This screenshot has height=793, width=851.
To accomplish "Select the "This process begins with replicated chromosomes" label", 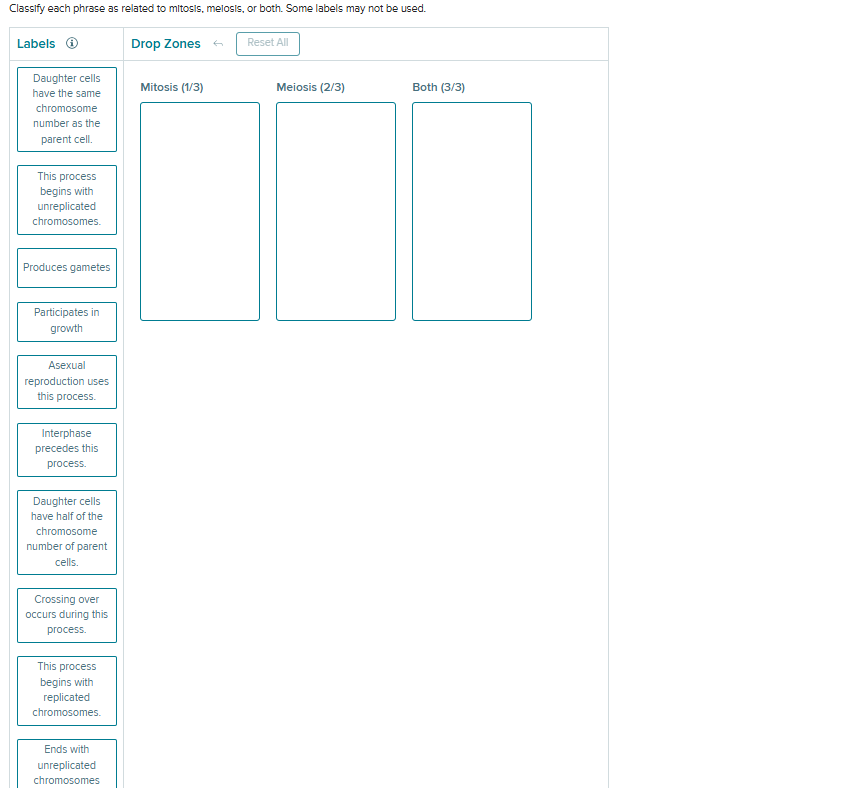I will (x=66, y=689).
